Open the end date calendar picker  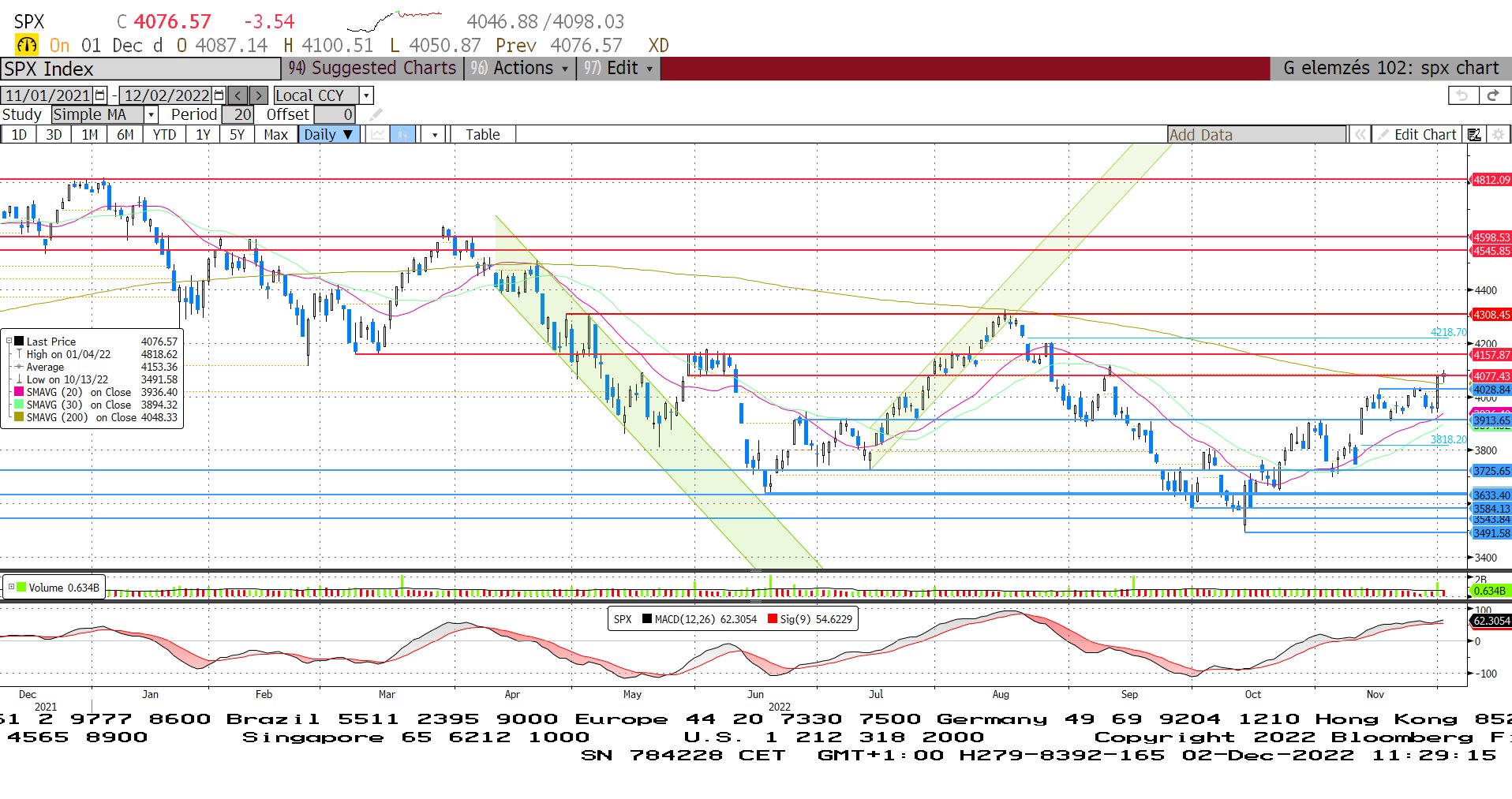pyautogui.click(x=219, y=95)
